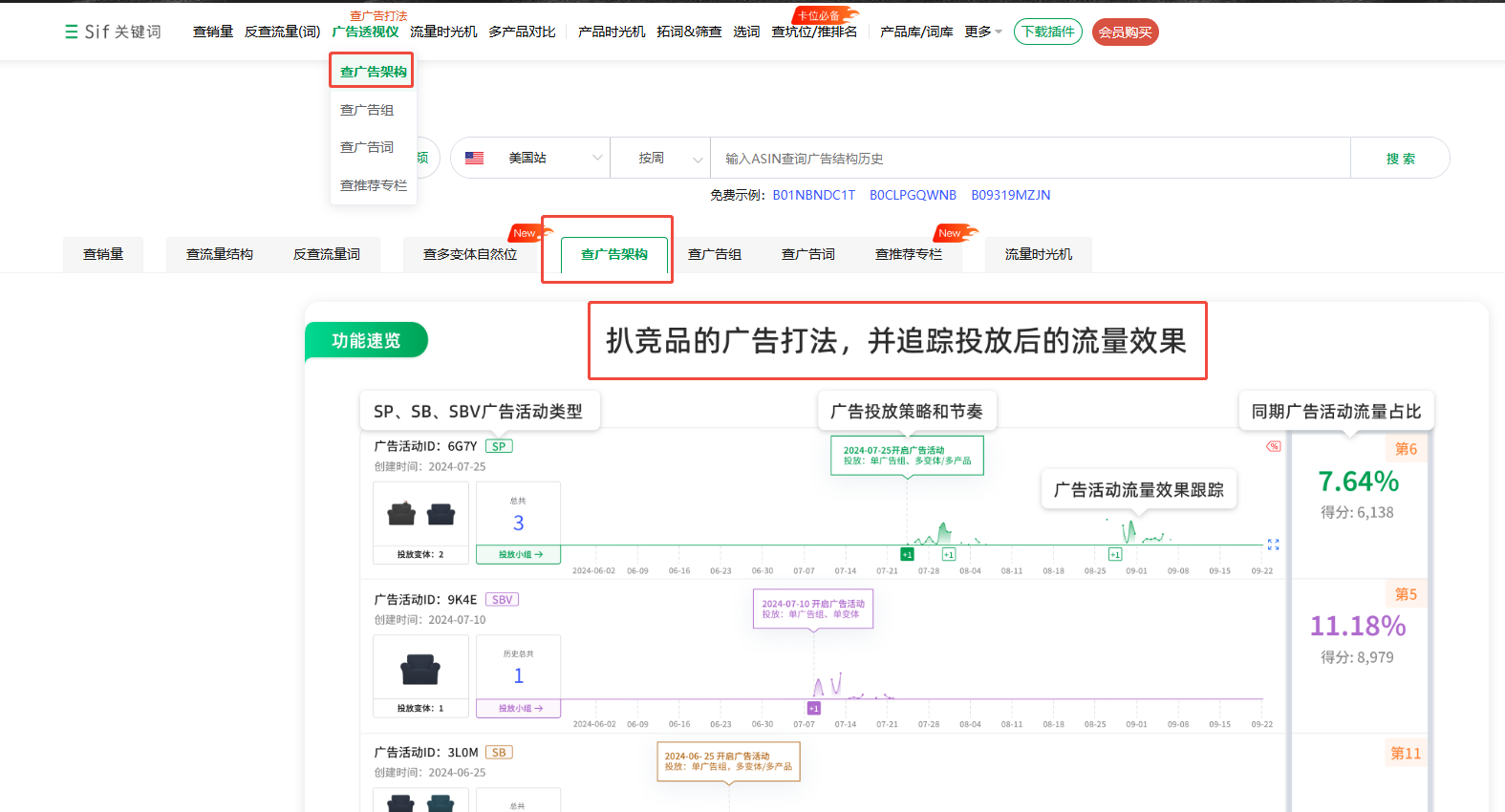The height and width of the screenshot is (812, 1505).
Task: Click the Sif 关键词 logo icon
Action: (x=72, y=32)
